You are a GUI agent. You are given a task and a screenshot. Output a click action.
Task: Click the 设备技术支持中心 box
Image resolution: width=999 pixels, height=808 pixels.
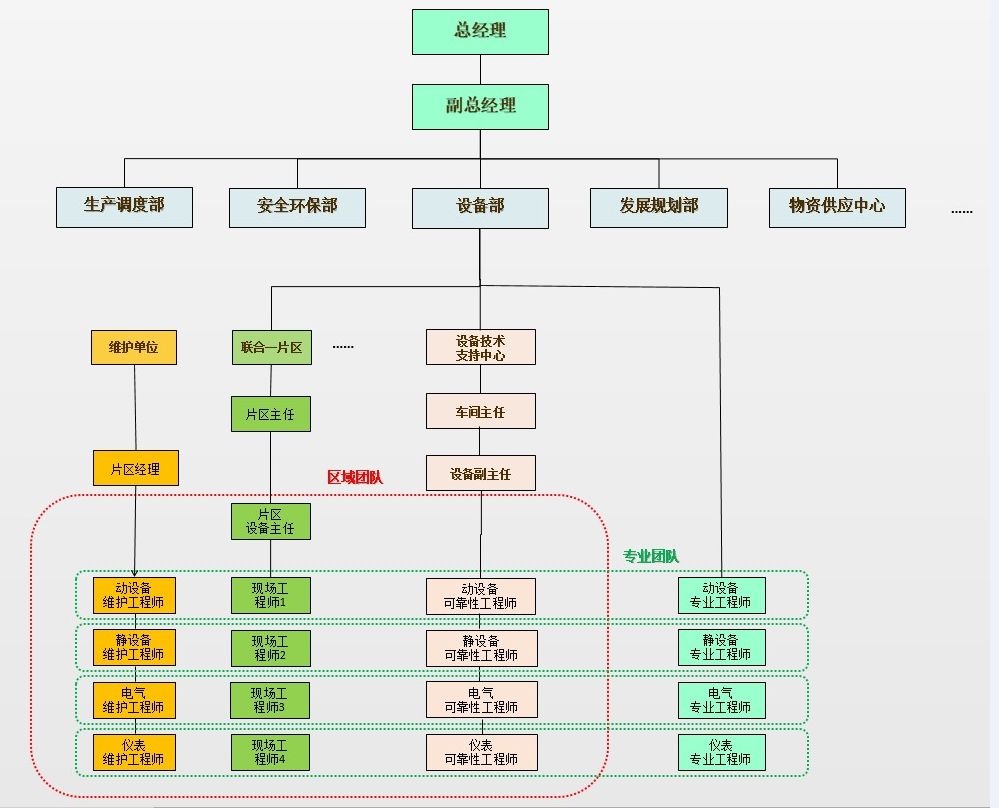[x=481, y=347]
